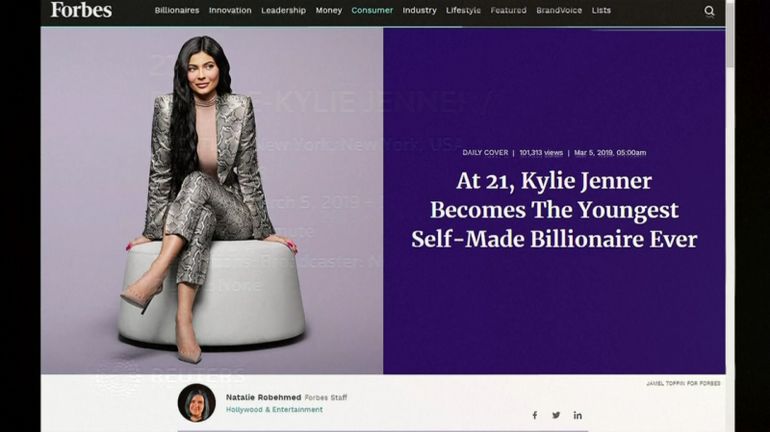Open Hollywood & Entertainment link
This screenshot has width=770, height=432.
(x=274, y=409)
